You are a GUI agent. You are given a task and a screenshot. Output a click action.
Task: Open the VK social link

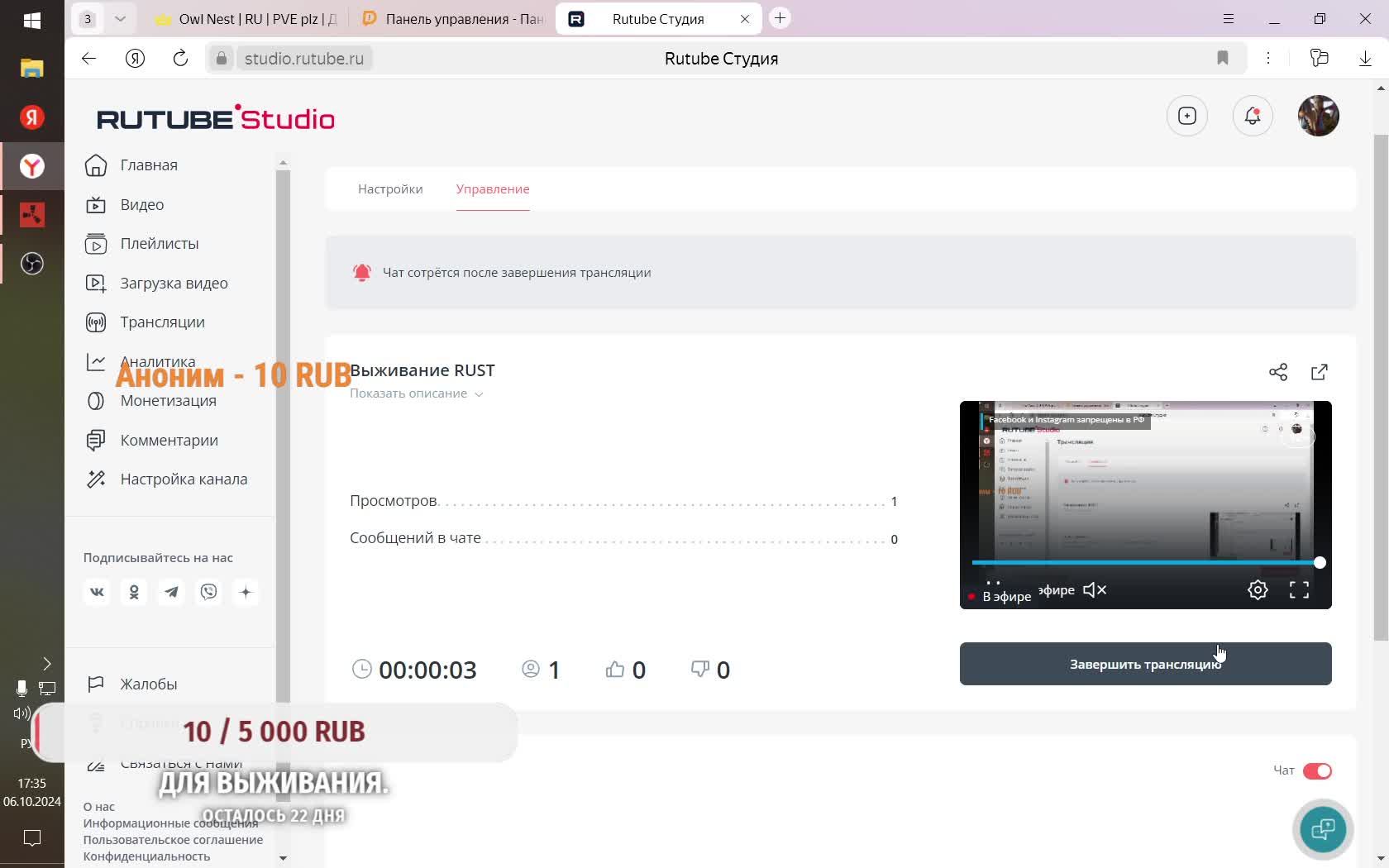point(97,592)
